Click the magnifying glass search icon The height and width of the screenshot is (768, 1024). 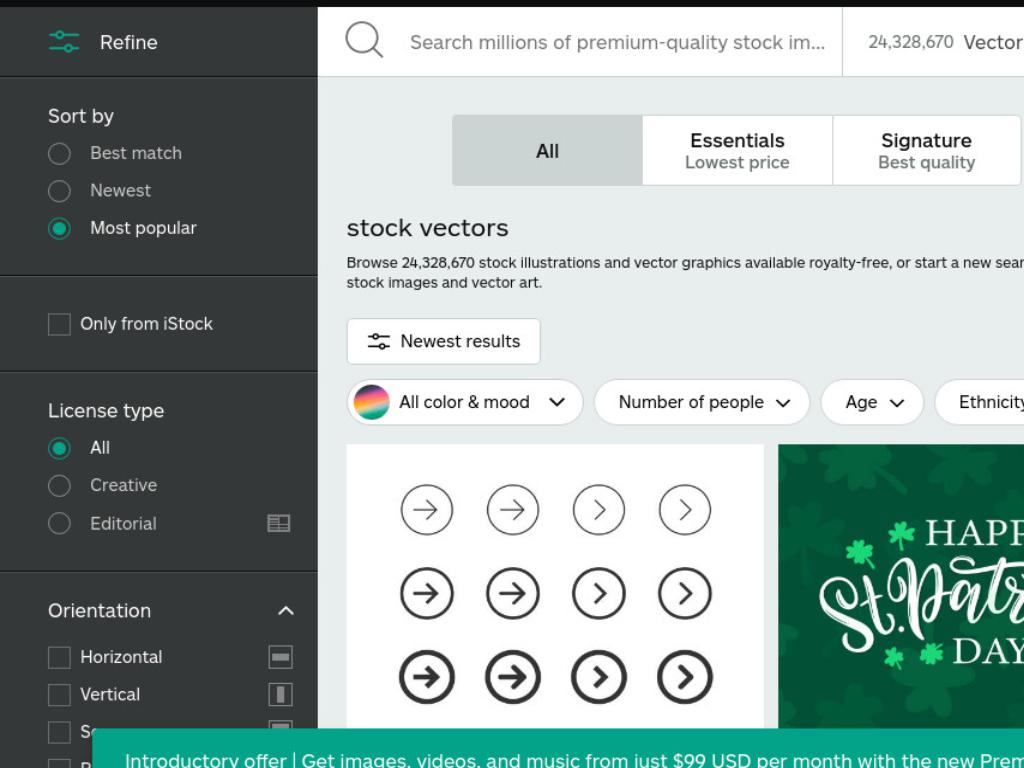pyautogui.click(x=364, y=40)
